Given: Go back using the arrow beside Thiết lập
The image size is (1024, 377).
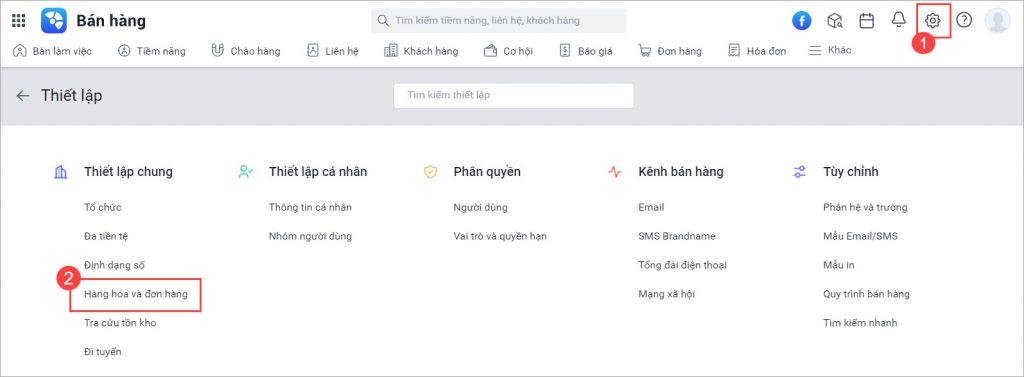Looking at the screenshot, I should pyautogui.click(x=23, y=95).
